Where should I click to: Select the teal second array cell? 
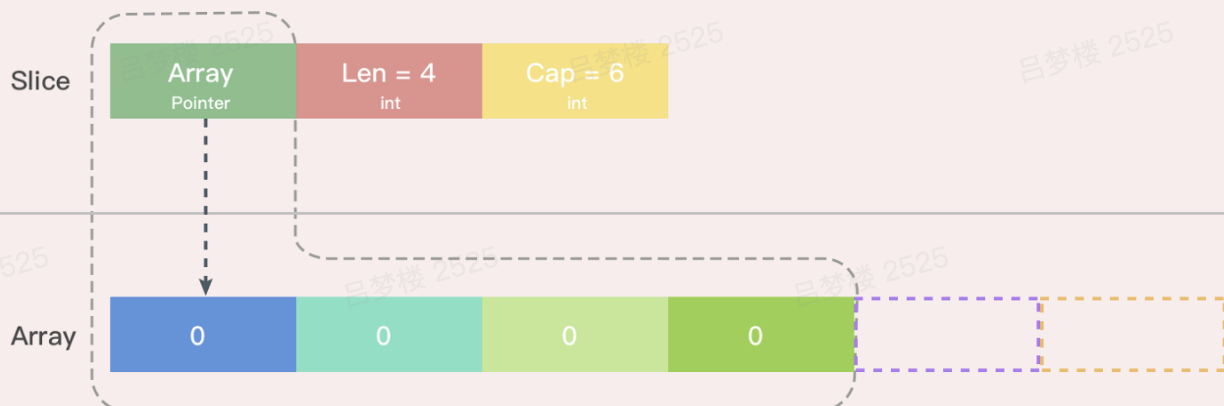(389, 334)
